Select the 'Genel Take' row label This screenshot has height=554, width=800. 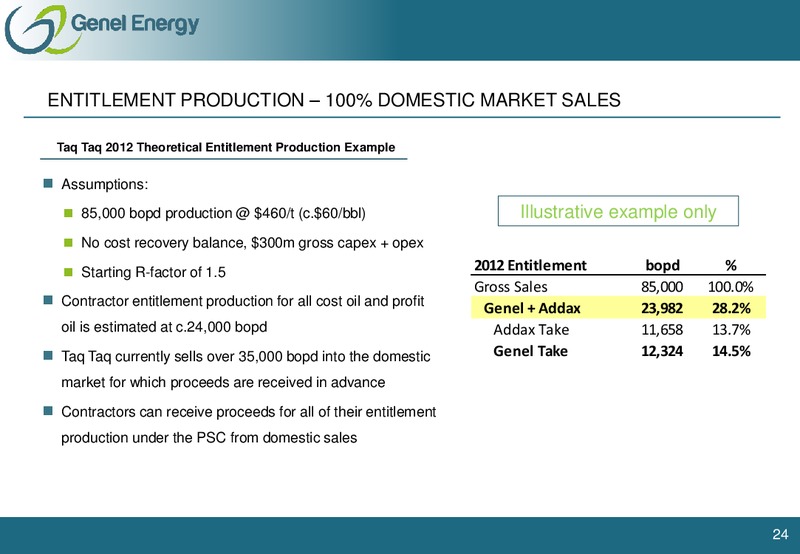[x=530, y=351]
